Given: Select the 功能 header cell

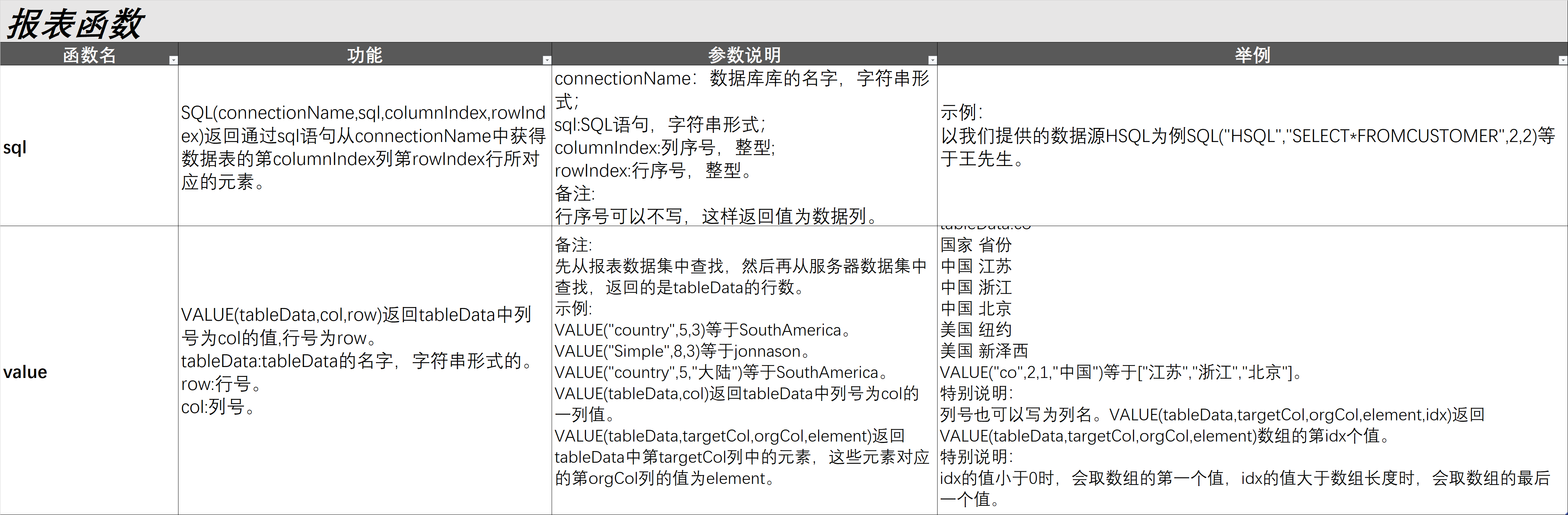Looking at the screenshot, I should click(x=364, y=55).
